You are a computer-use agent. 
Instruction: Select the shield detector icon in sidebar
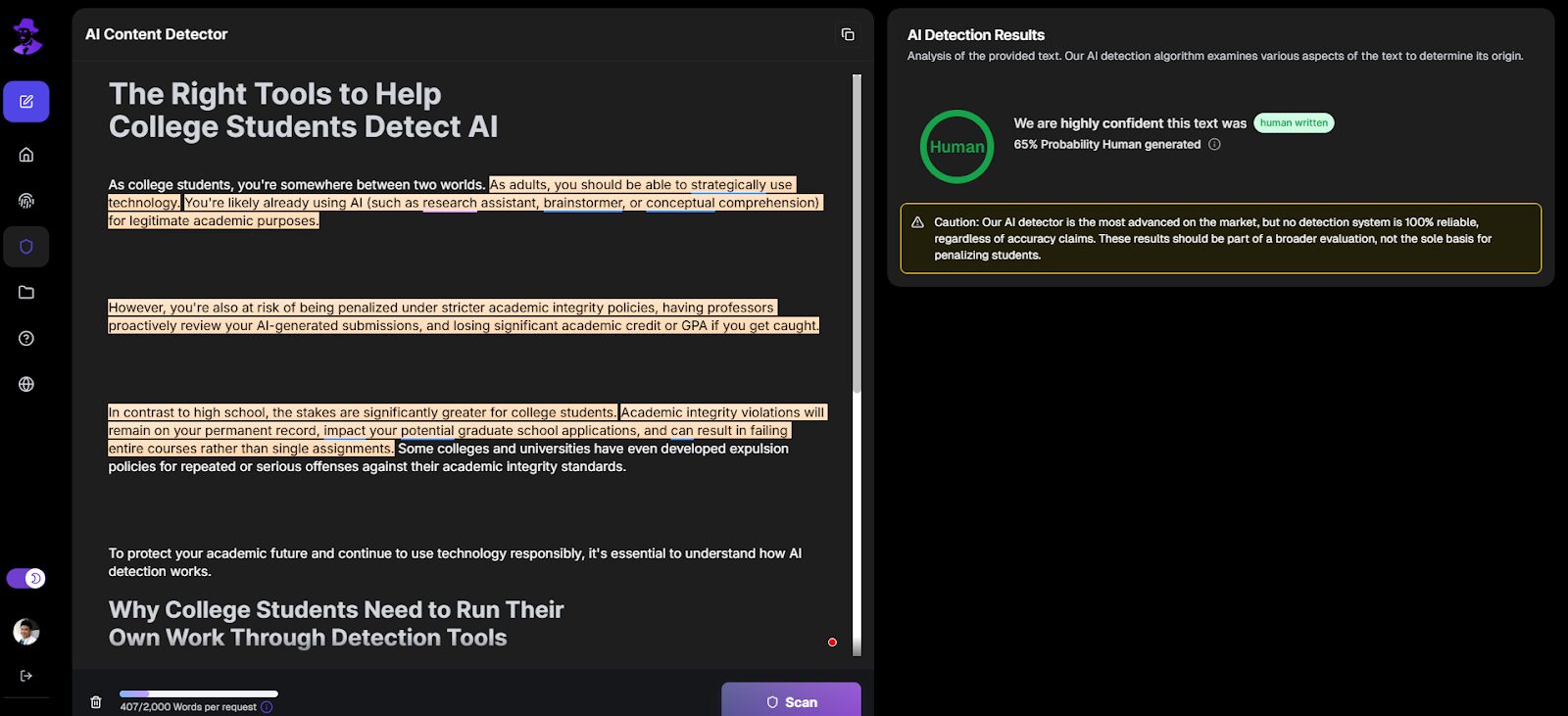coord(26,247)
